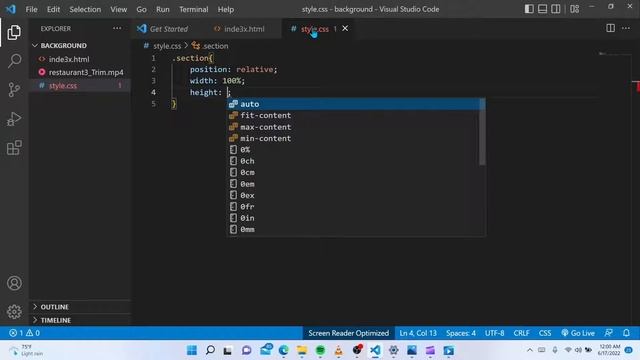Click suggestion list scrollbar
Image resolution: width=640 pixels, height=360 pixels.
coord(482,132)
